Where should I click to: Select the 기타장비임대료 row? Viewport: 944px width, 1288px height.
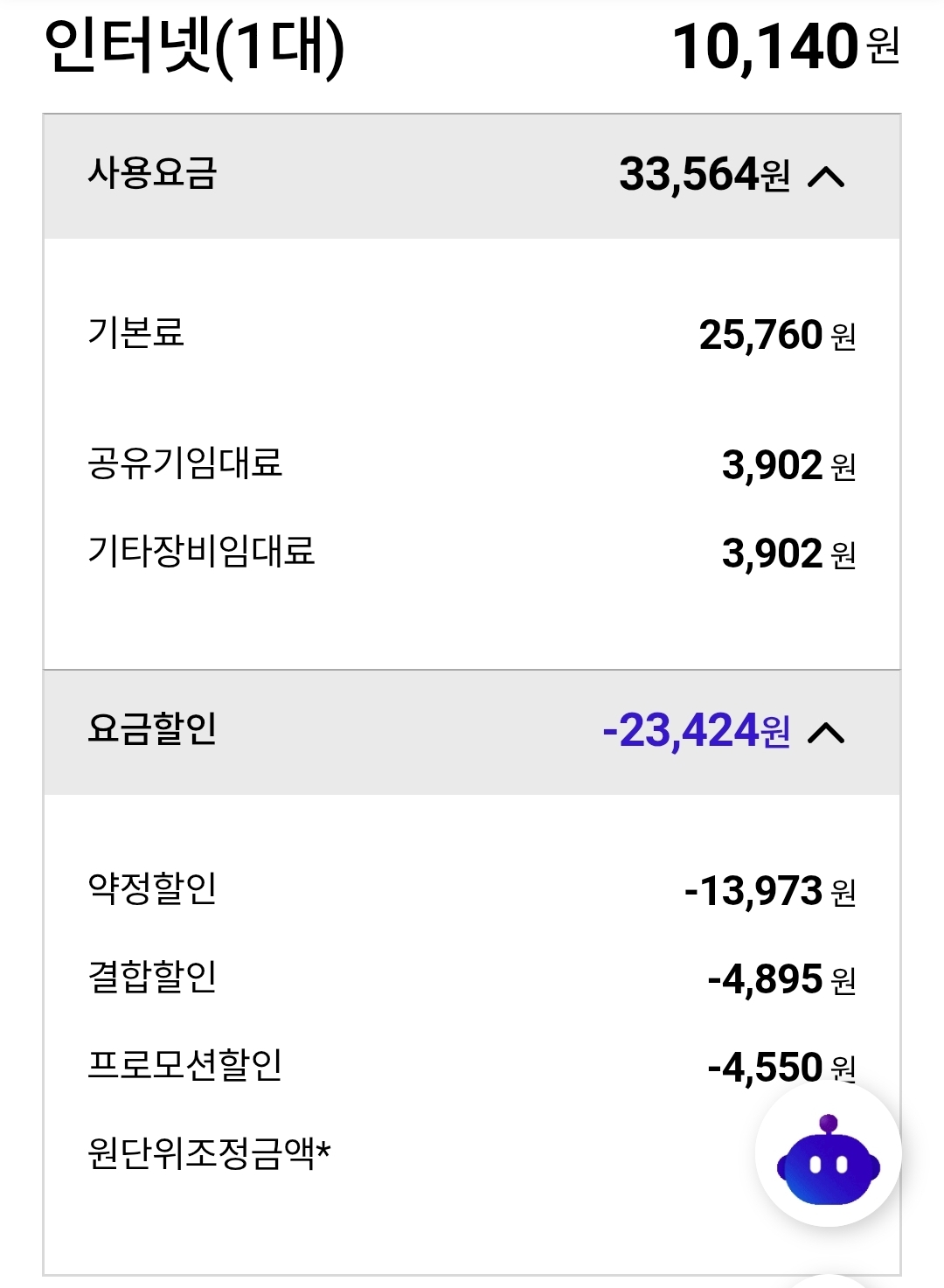pyautogui.click(x=472, y=553)
